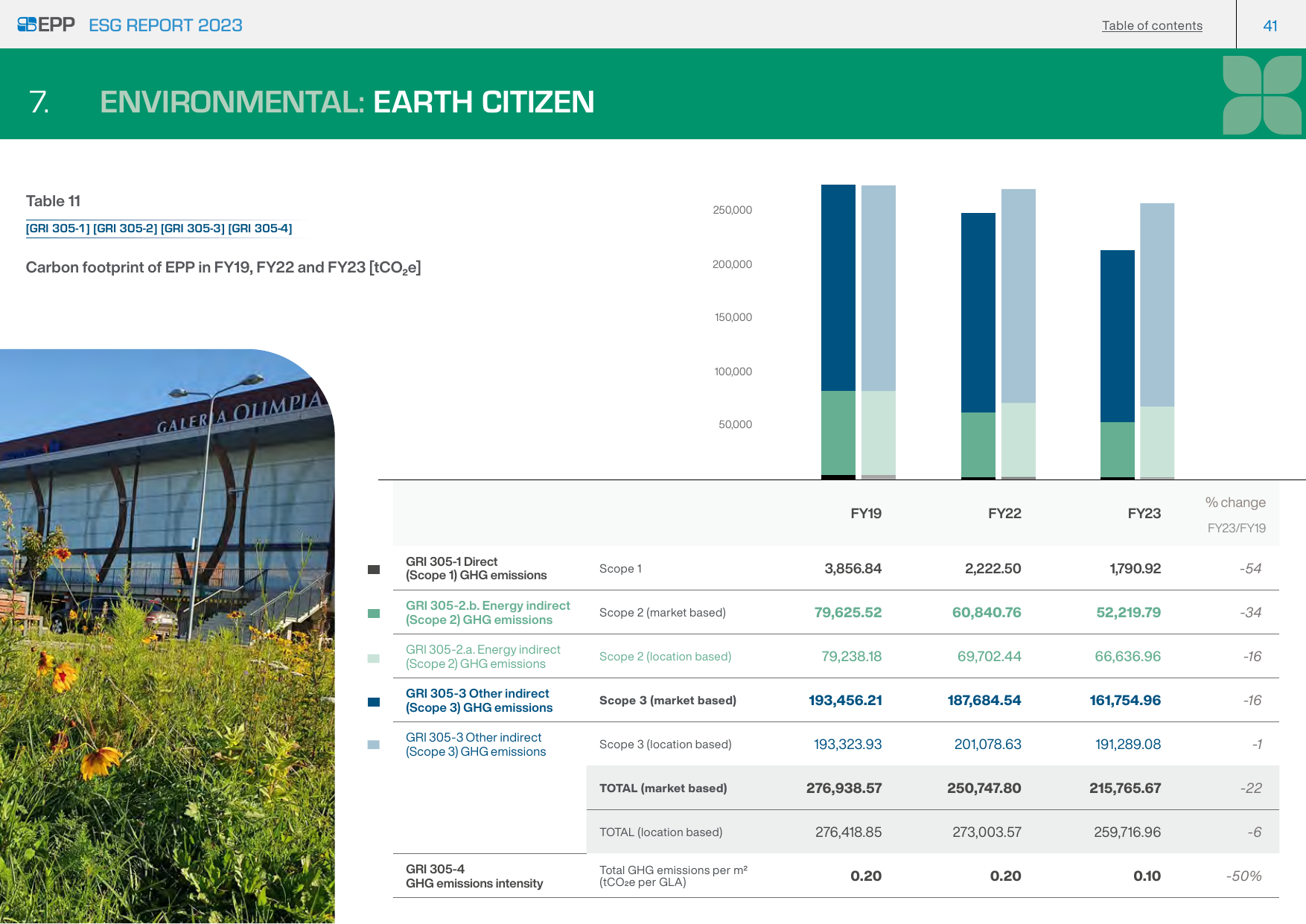Click the Carbon footprint of EPP caption

223,267
